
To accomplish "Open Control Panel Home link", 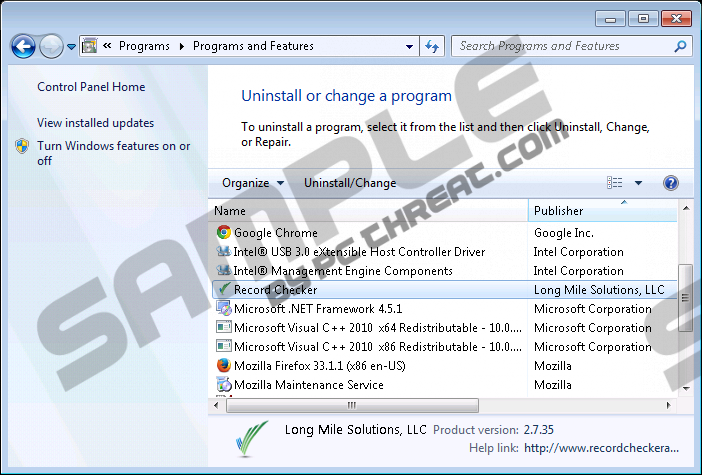I will click(91, 87).
